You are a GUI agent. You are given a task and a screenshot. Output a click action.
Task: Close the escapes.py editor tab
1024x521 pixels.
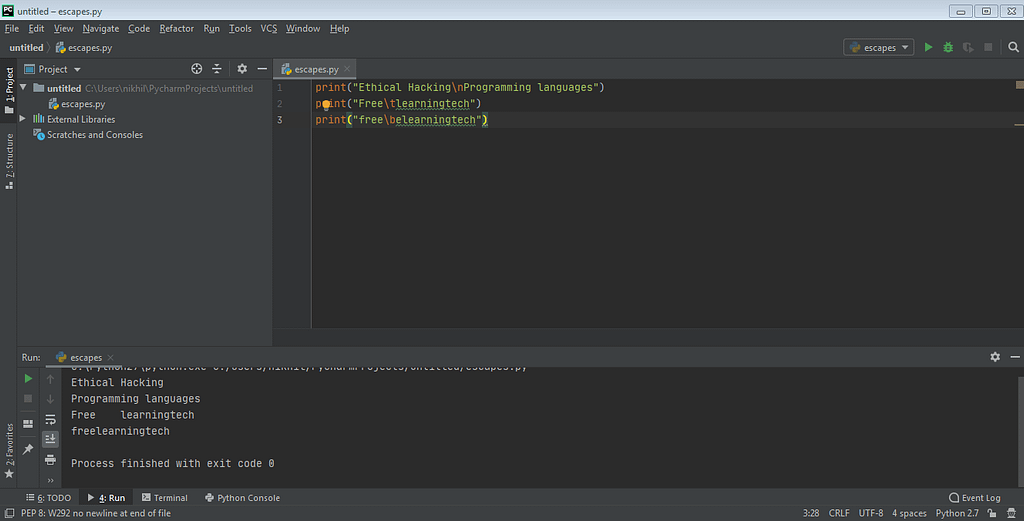click(x=347, y=69)
